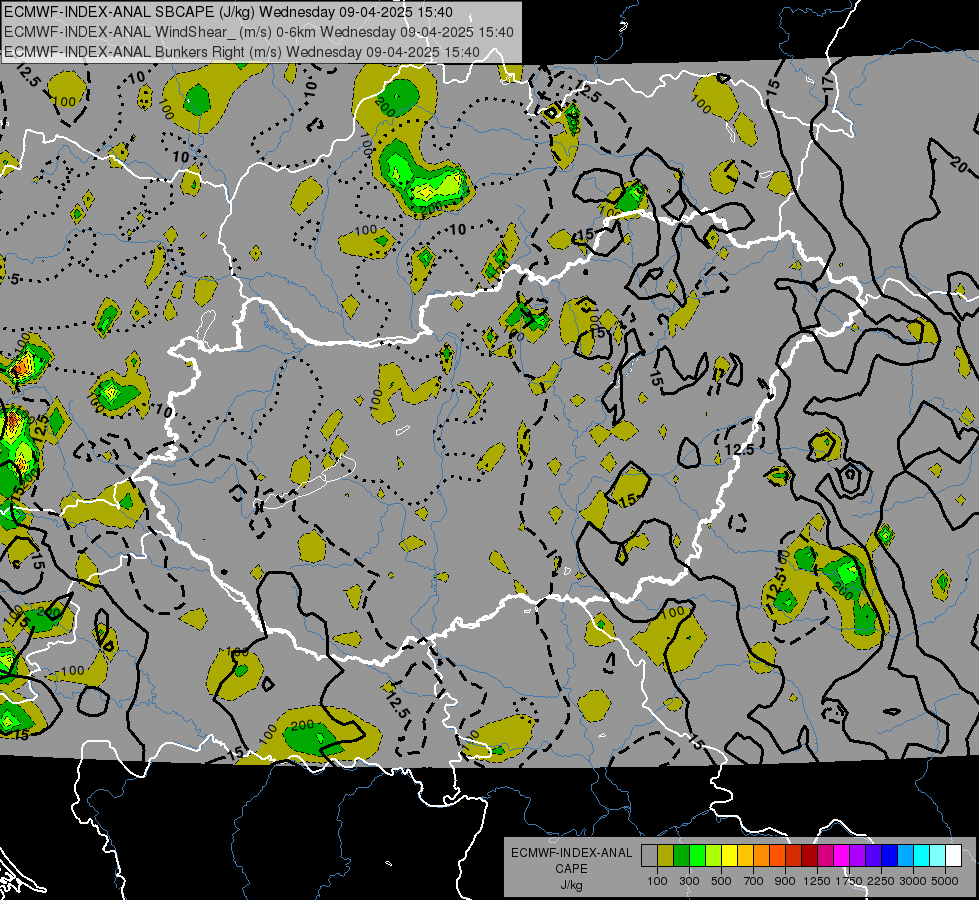
Task: Click the olive swatch in CAPE legend
Action: [x=666, y=856]
